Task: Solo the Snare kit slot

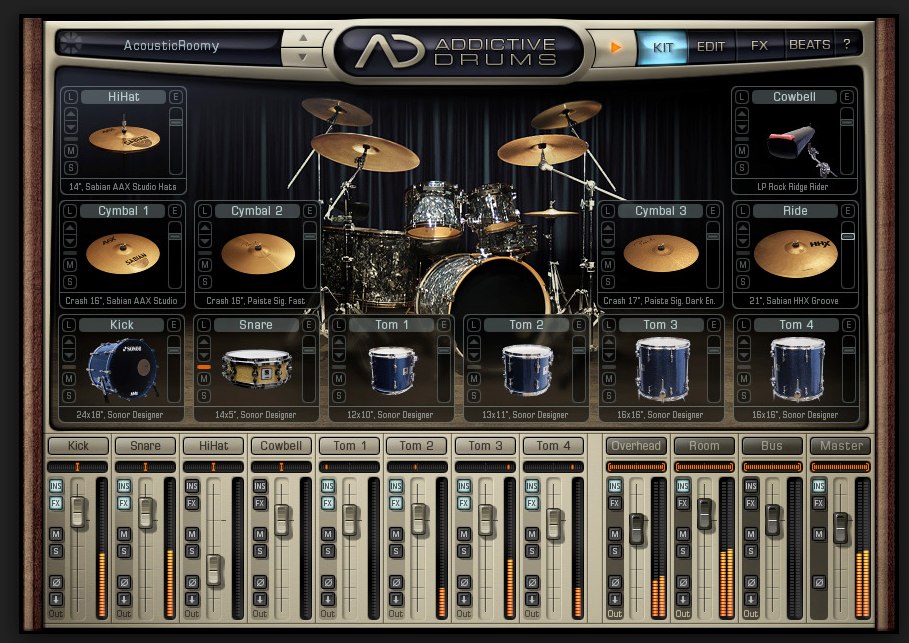Action: coord(204,396)
